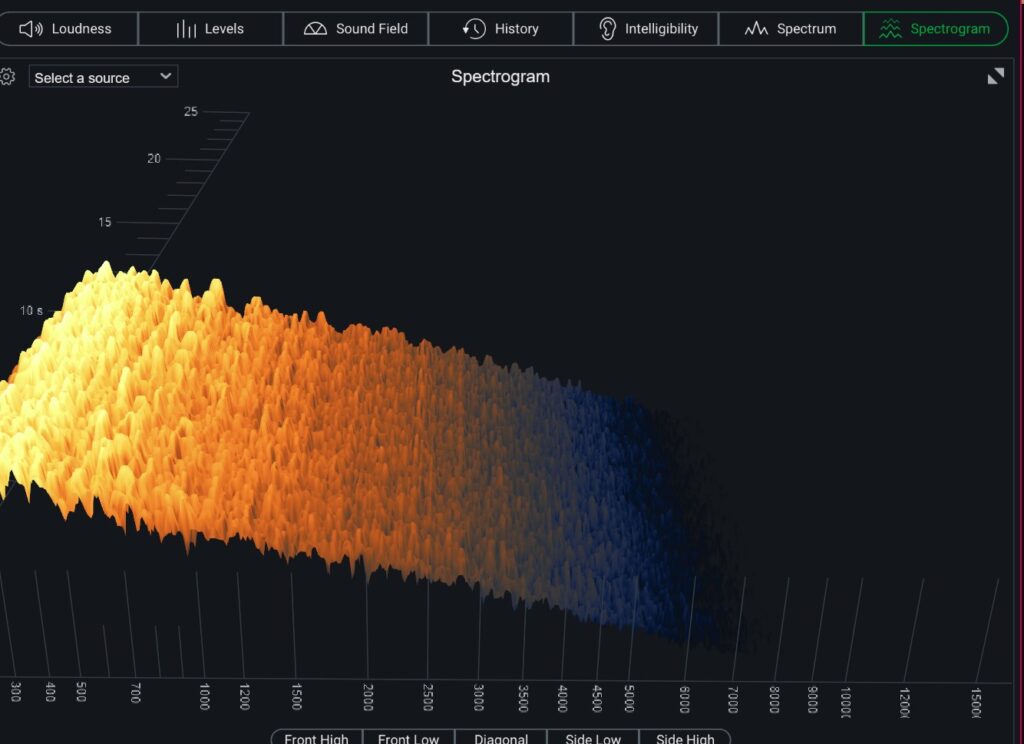Open the settings gear beside source selector
This screenshot has height=744, width=1024.
click(7, 77)
